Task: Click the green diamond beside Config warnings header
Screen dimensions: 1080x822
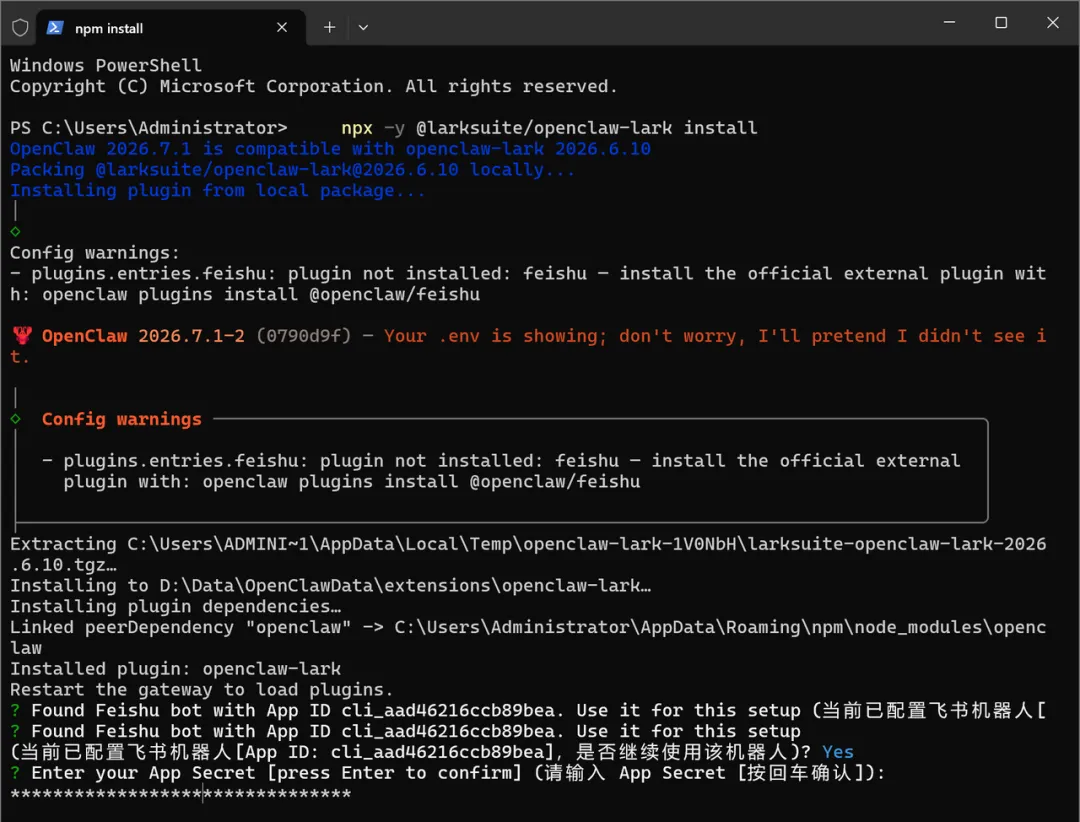Action: (x=15, y=419)
